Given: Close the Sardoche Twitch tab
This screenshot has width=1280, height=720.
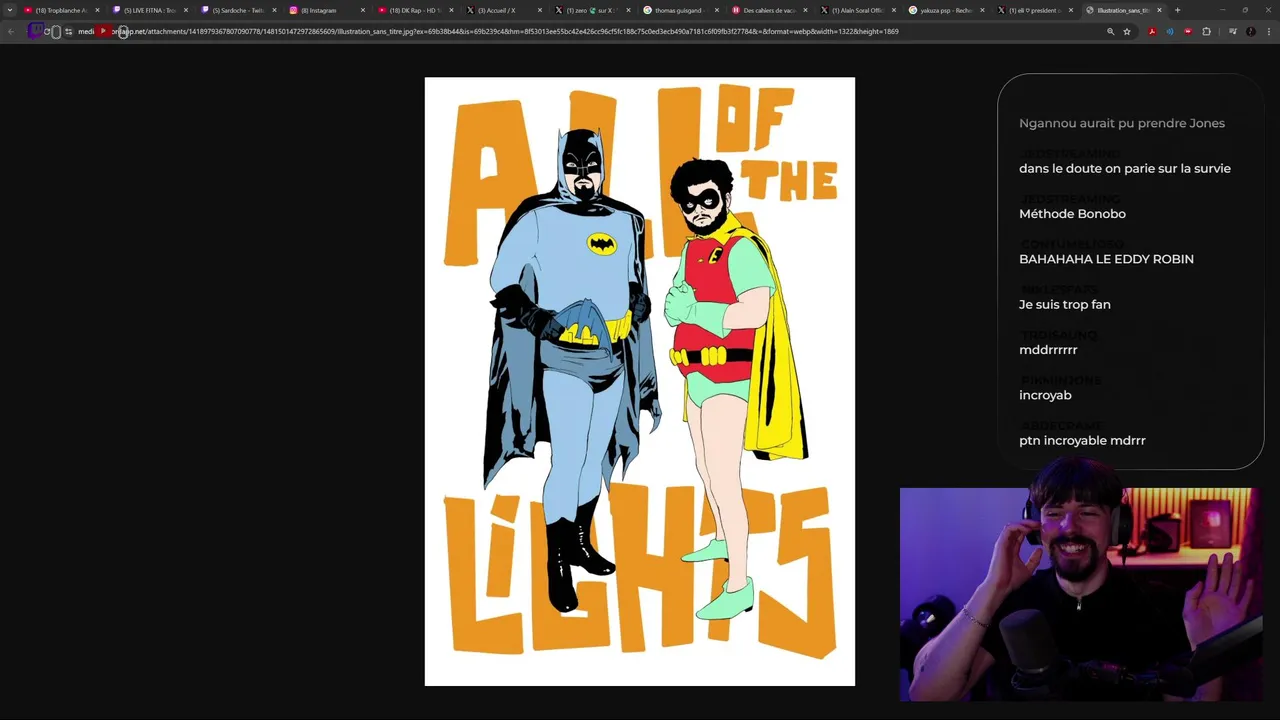Looking at the screenshot, I should [274, 10].
